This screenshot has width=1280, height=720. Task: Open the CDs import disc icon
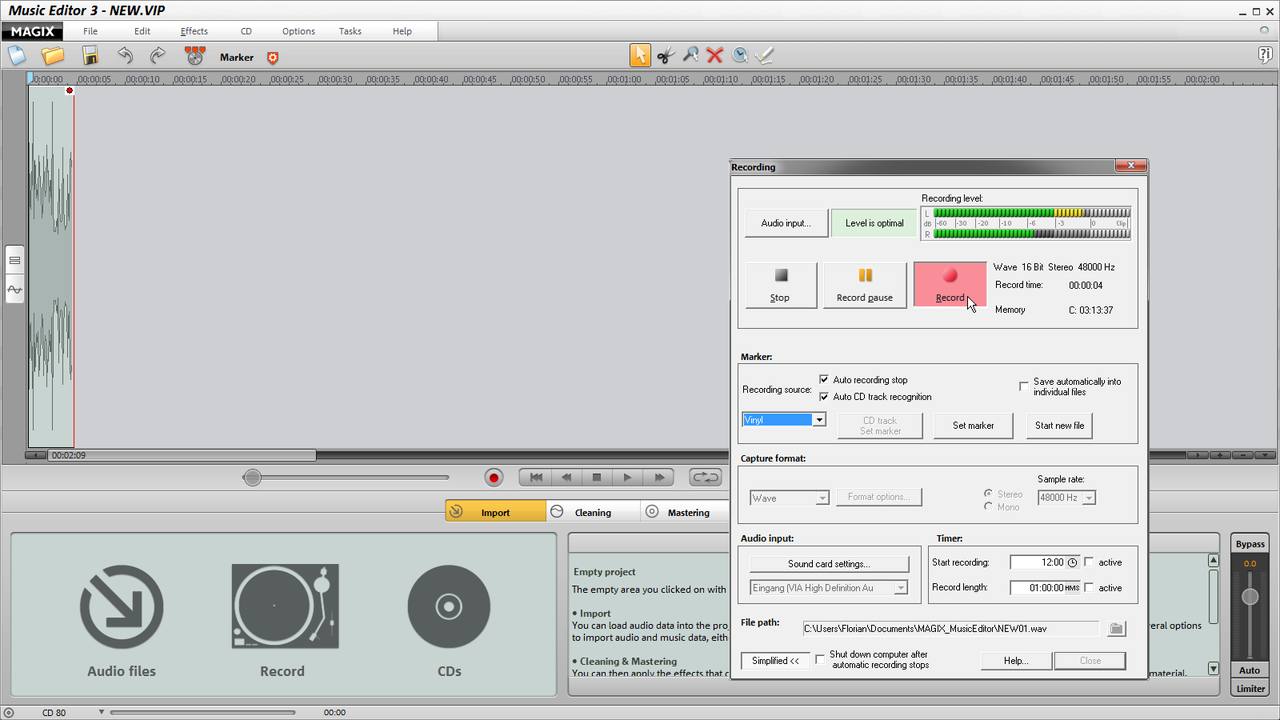[449, 607]
